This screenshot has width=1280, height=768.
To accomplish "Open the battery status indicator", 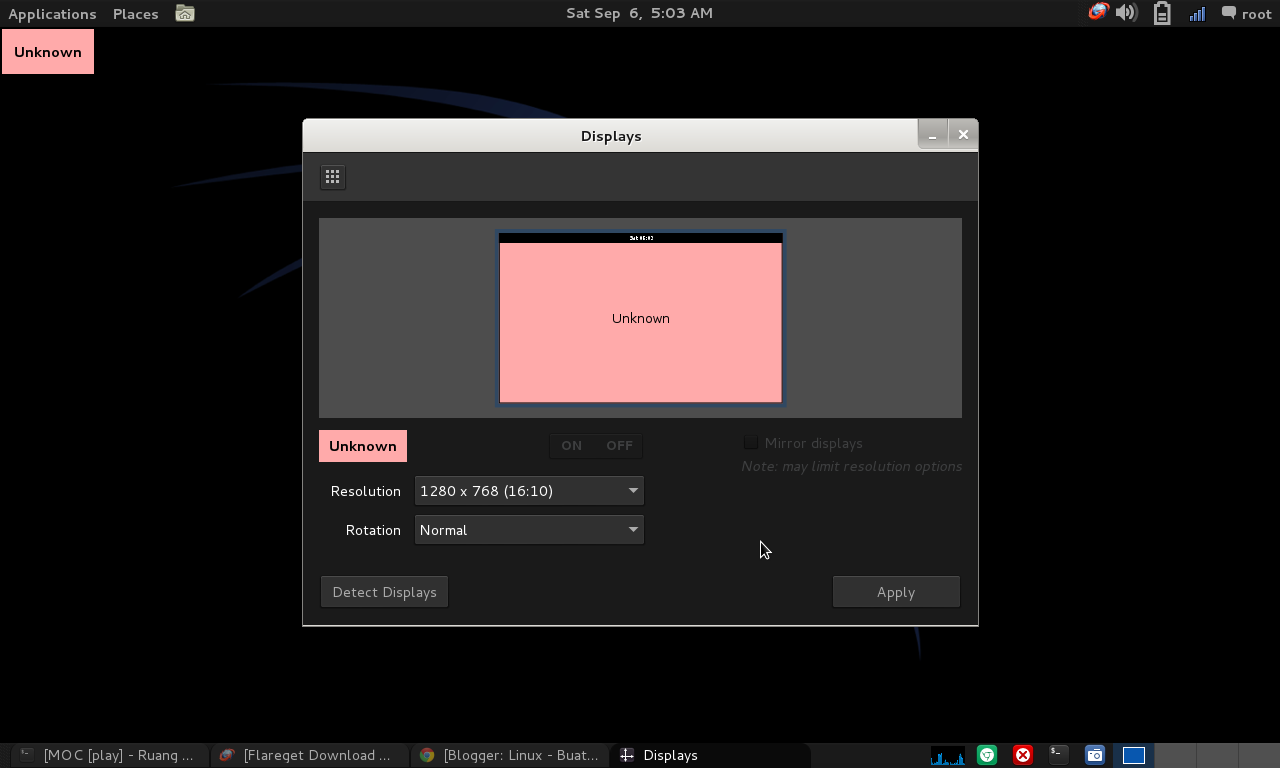I will pos(1162,13).
